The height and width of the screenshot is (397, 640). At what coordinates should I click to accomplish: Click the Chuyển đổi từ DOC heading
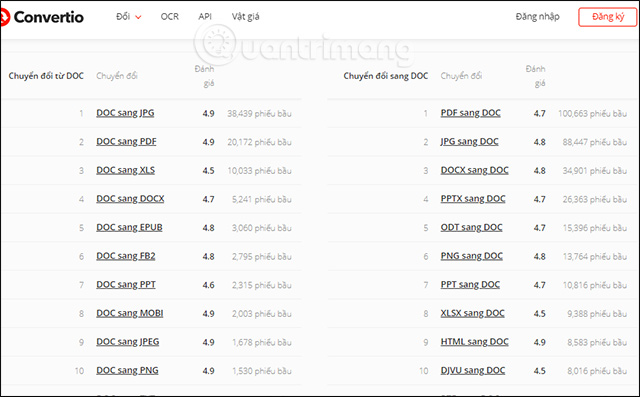point(46,76)
